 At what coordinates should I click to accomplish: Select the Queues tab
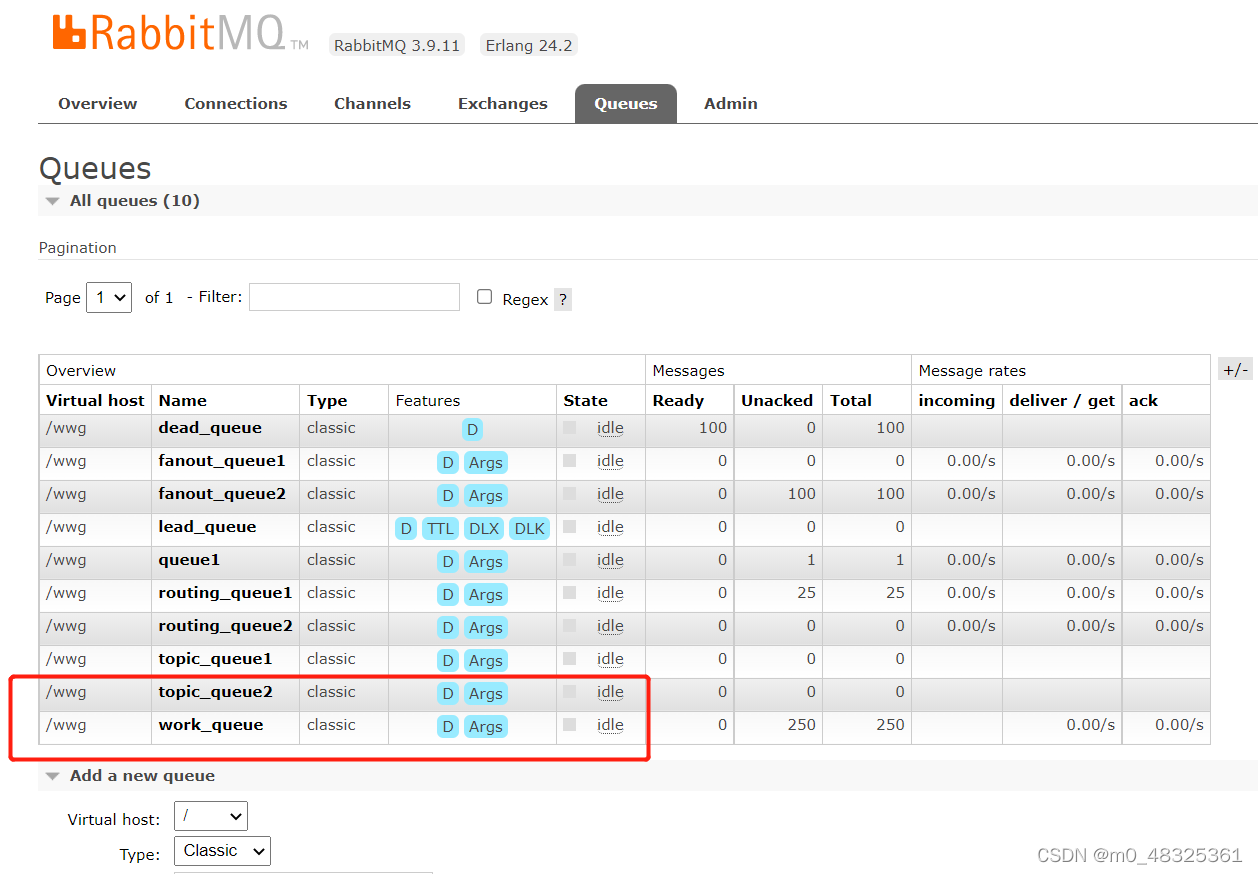point(626,104)
